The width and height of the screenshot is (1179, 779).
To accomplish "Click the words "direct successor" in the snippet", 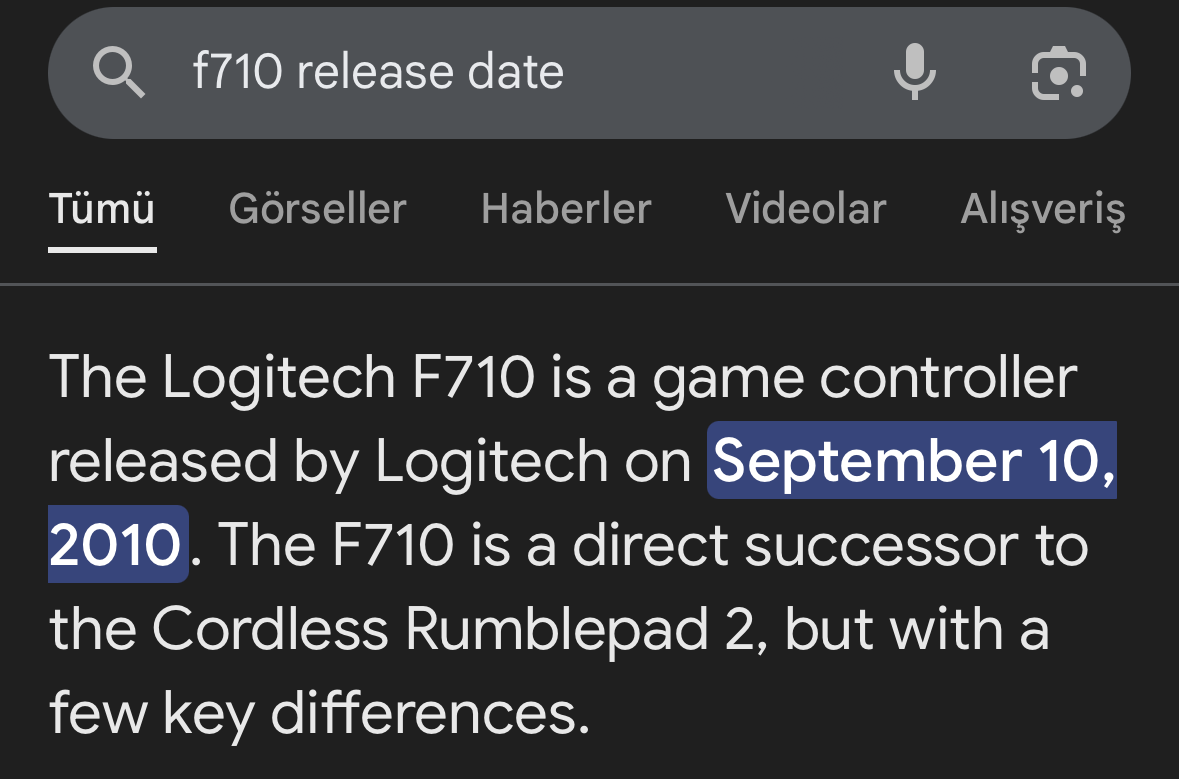I will (x=770, y=546).
